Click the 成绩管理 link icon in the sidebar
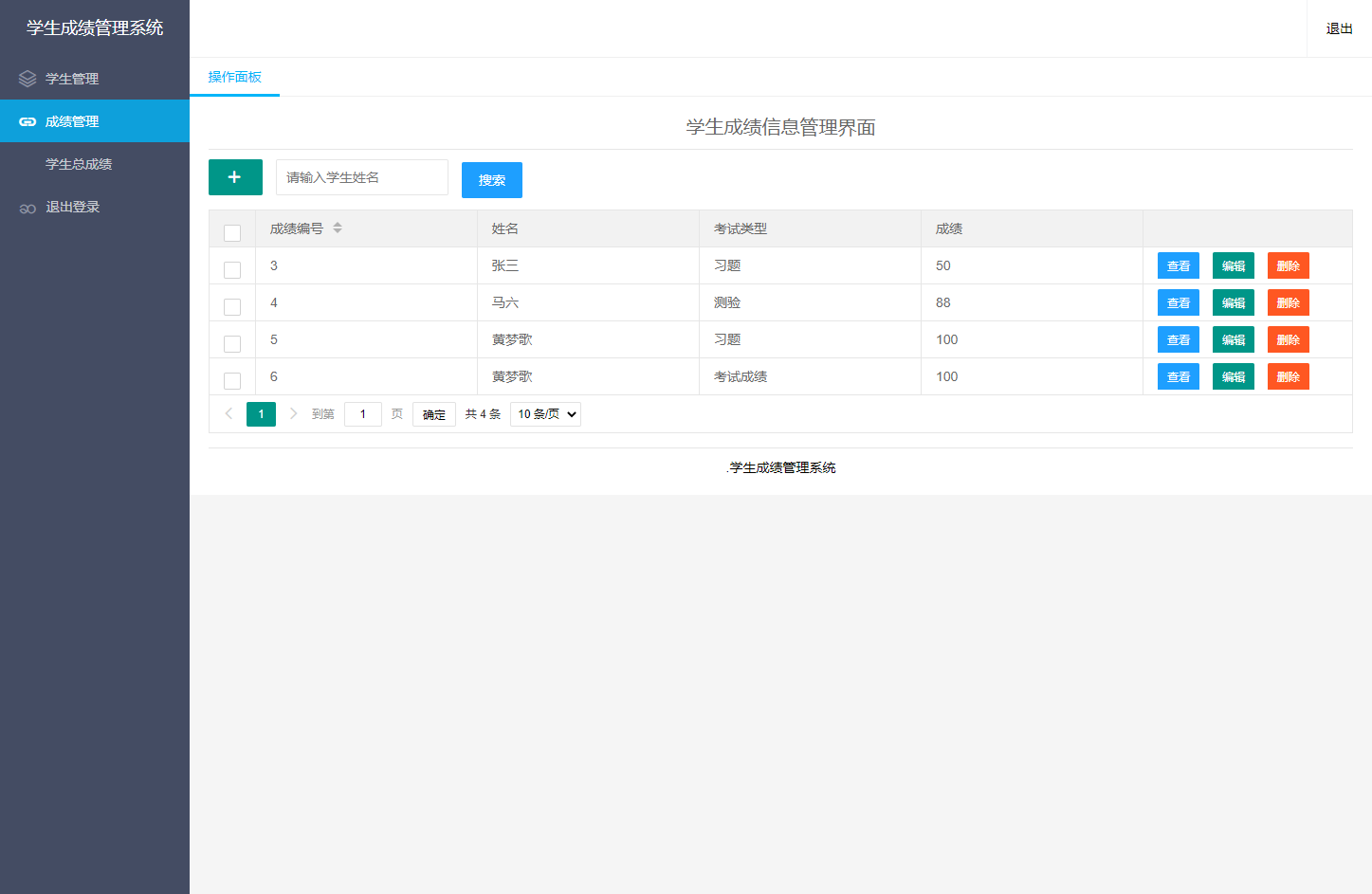 [x=27, y=120]
